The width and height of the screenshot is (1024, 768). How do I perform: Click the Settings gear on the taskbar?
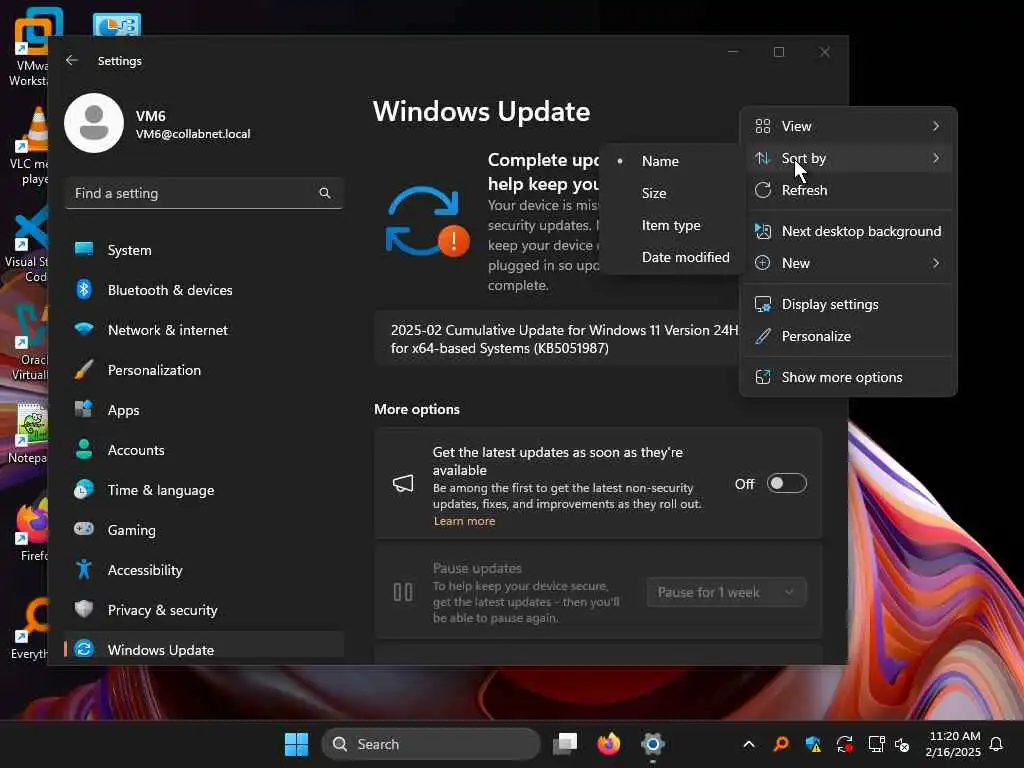pyautogui.click(x=652, y=744)
